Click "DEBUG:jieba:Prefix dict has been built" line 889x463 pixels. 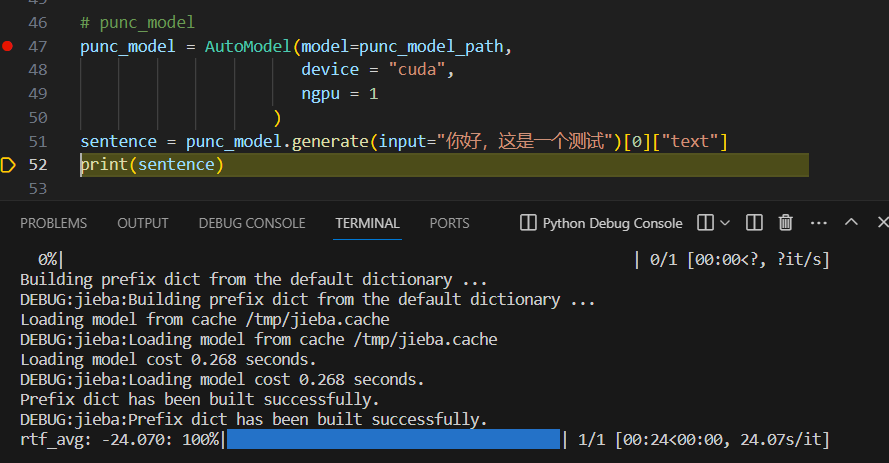pos(253,419)
